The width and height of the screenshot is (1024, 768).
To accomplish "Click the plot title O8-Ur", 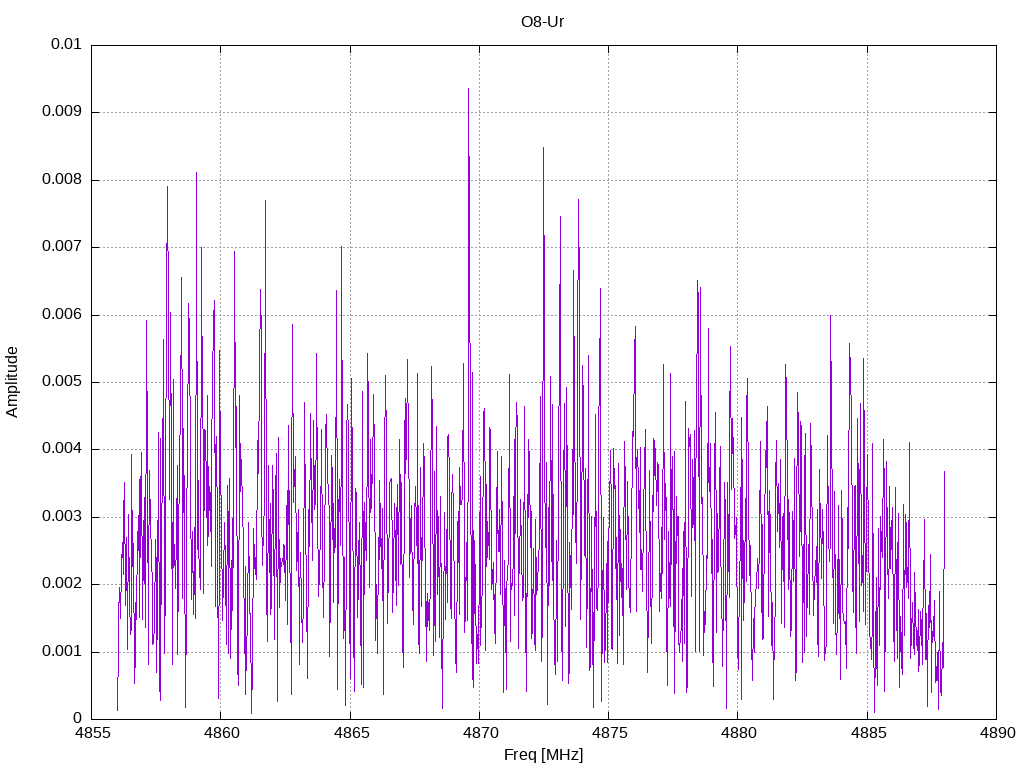I will coord(542,22).
